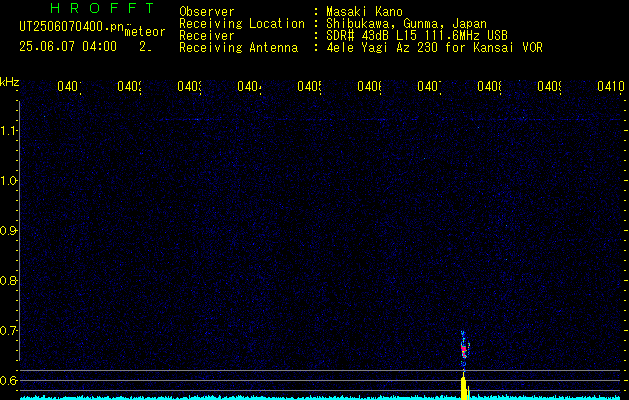The height and width of the screenshot is (400, 629).
Task: Click the 0408 time axis marker
Action: 489,86
